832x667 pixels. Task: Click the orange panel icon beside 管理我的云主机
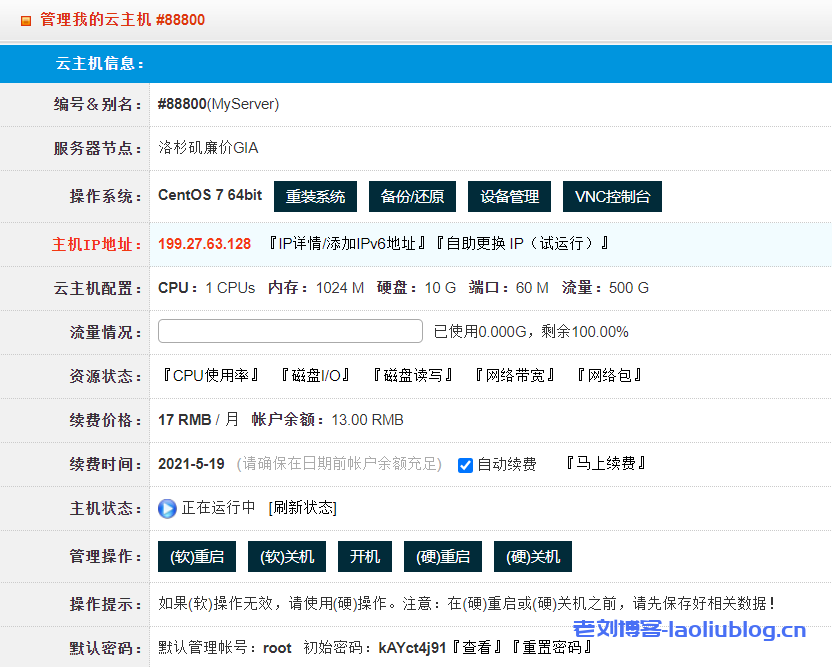point(25,18)
